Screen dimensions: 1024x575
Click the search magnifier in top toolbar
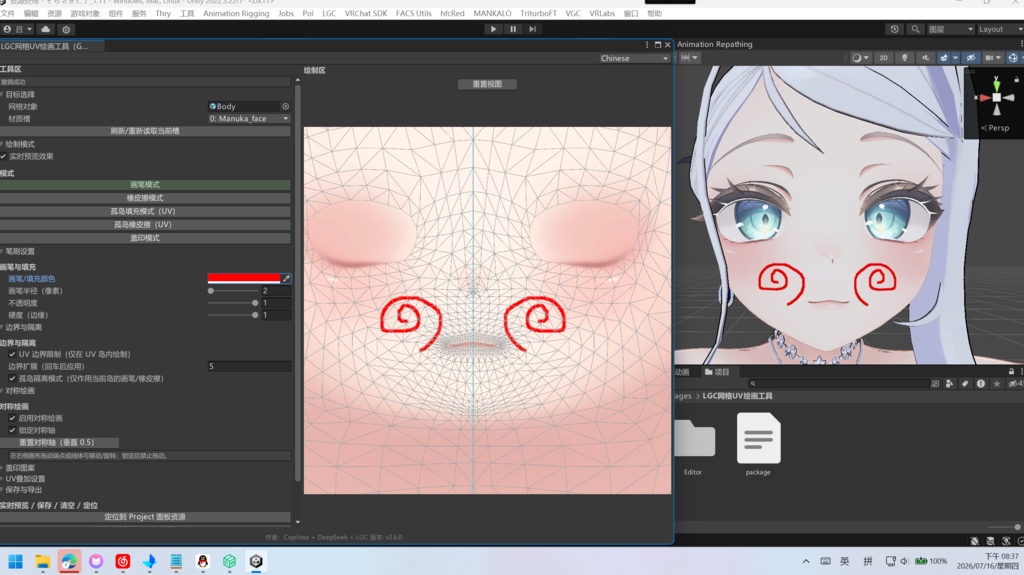(915, 29)
